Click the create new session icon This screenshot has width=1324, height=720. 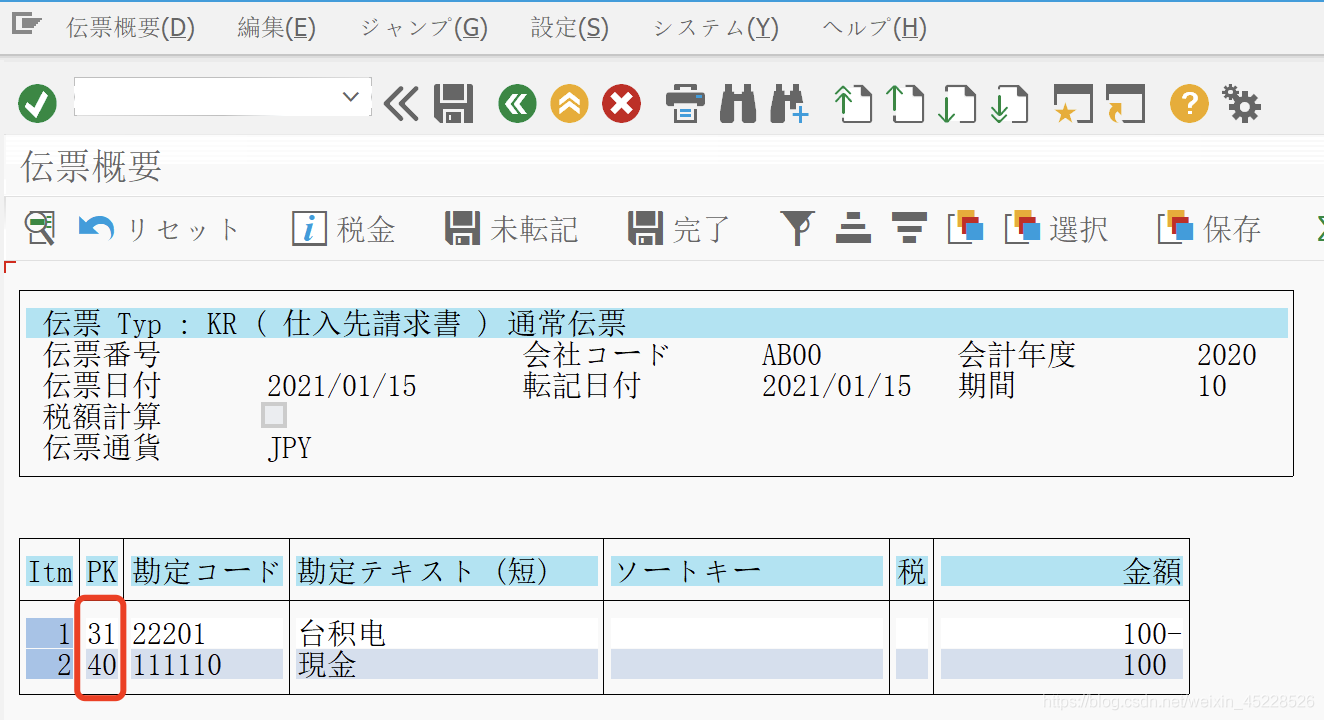click(x=1073, y=103)
